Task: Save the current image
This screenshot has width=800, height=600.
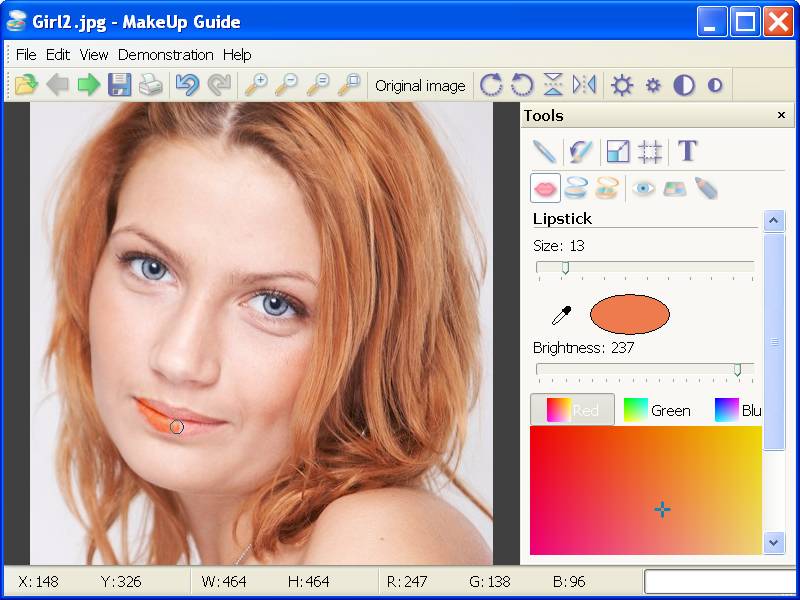Action: 118,85
